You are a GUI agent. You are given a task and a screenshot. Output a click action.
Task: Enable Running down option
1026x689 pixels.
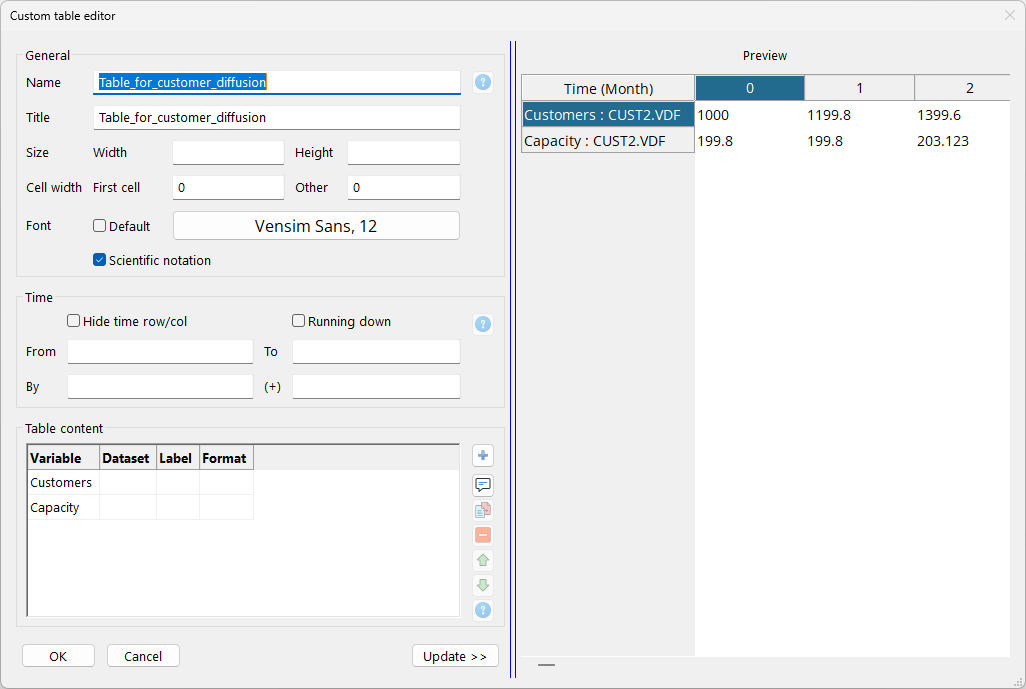298,320
